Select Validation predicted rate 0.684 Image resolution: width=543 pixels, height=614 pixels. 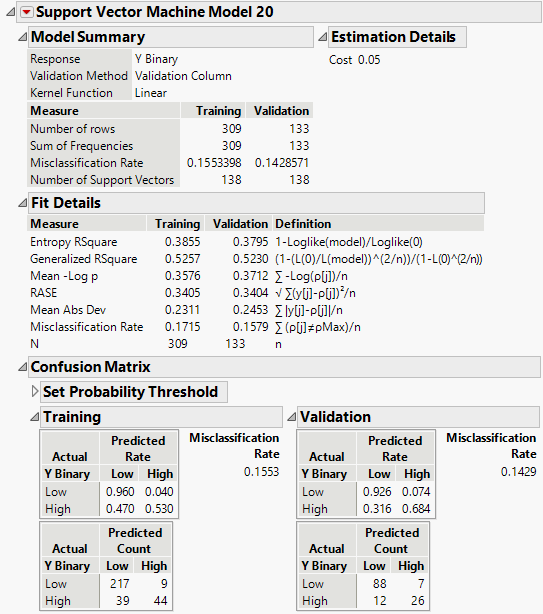[416, 509]
